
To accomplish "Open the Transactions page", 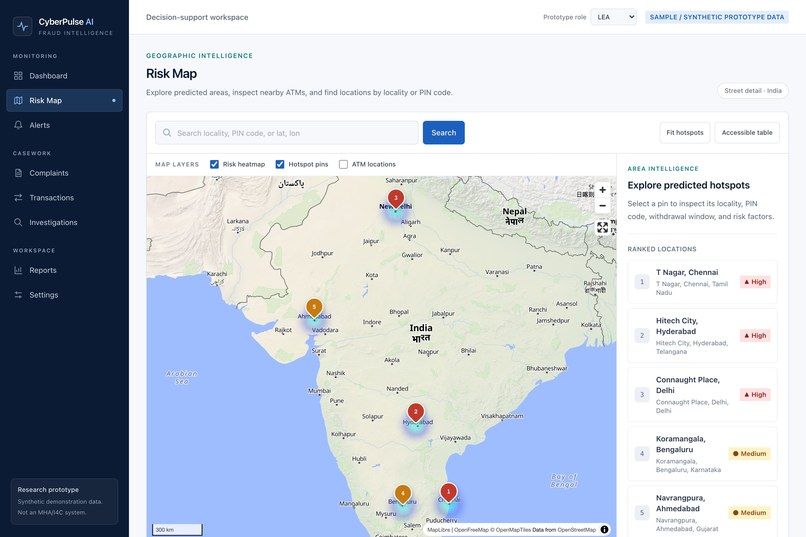I will pos(64,198).
